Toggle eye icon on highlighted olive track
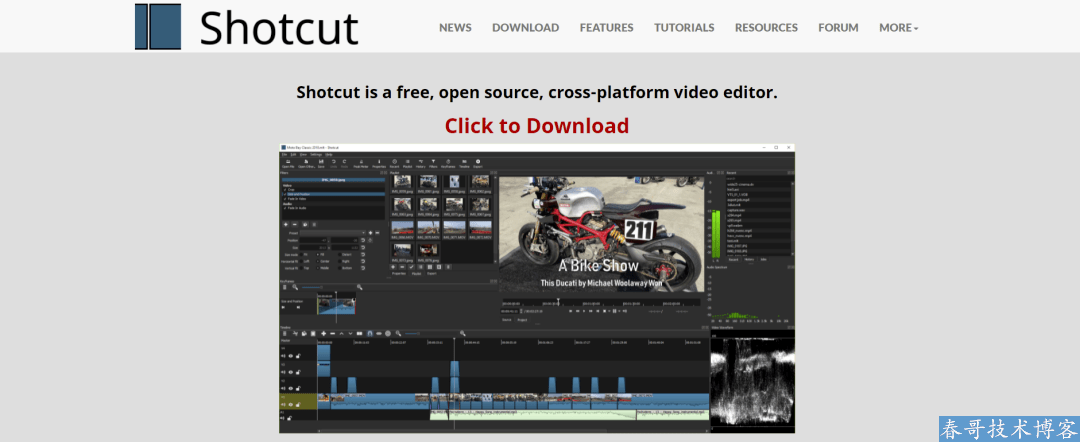This screenshot has width=1080, height=442. 291,405
